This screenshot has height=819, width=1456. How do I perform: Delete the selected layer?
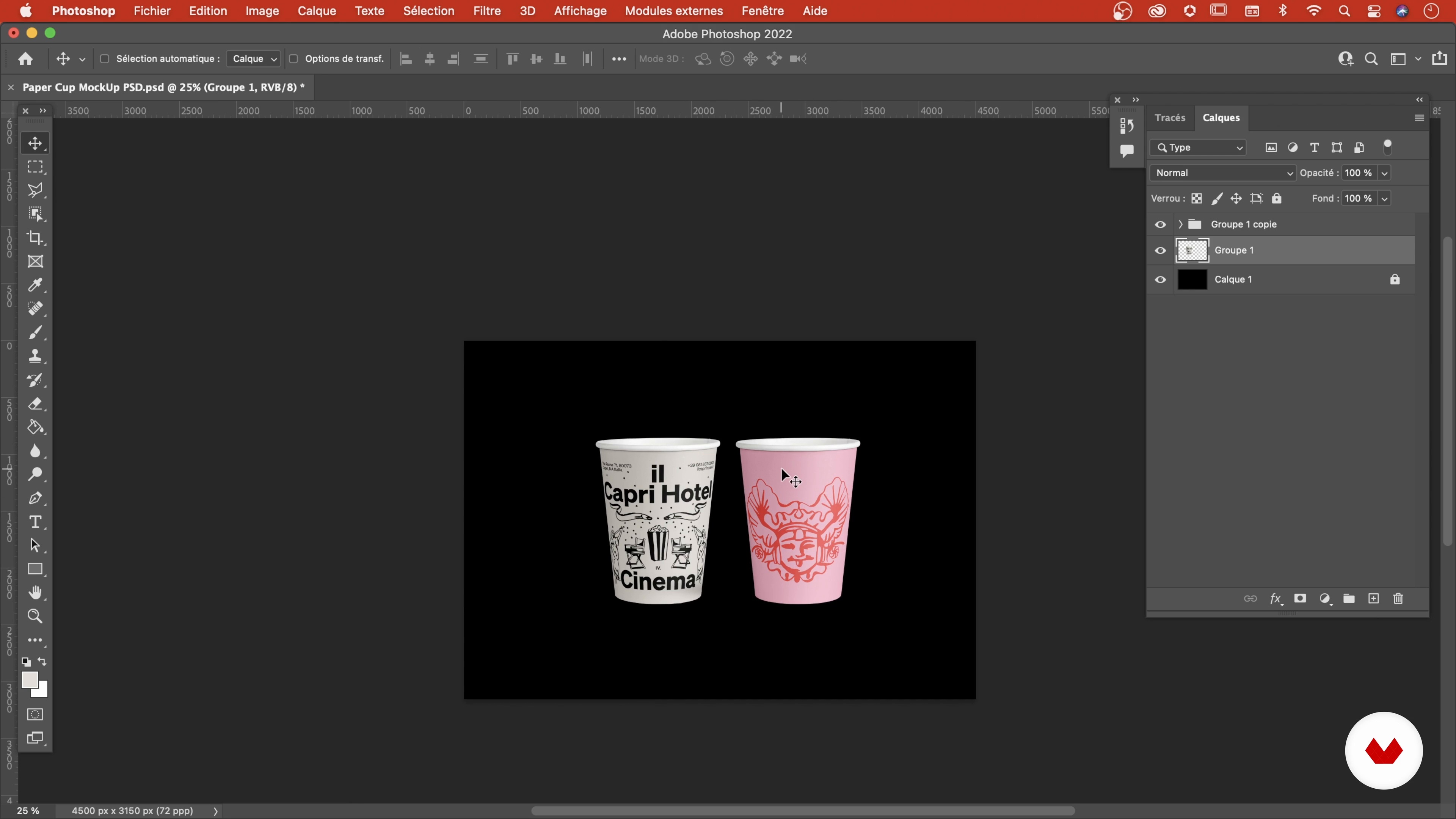pyautogui.click(x=1398, y=599)
